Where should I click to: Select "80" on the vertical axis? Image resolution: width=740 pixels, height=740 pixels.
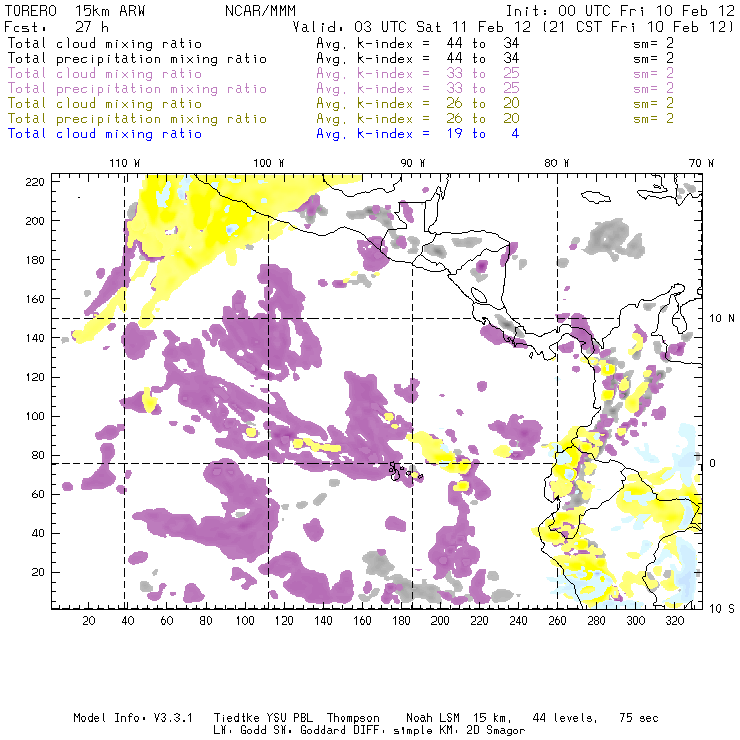pyautogui.click(x=38, y=455)
